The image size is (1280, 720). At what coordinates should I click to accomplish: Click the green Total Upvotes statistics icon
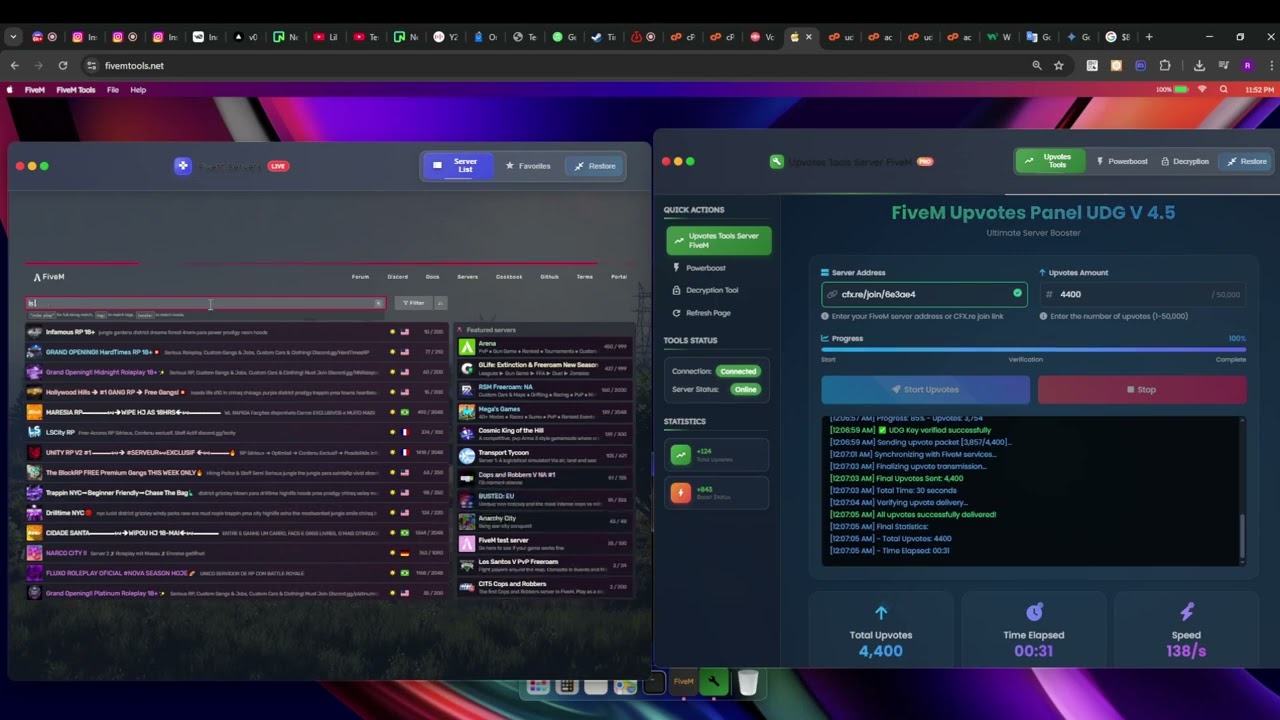coord(681,455)
